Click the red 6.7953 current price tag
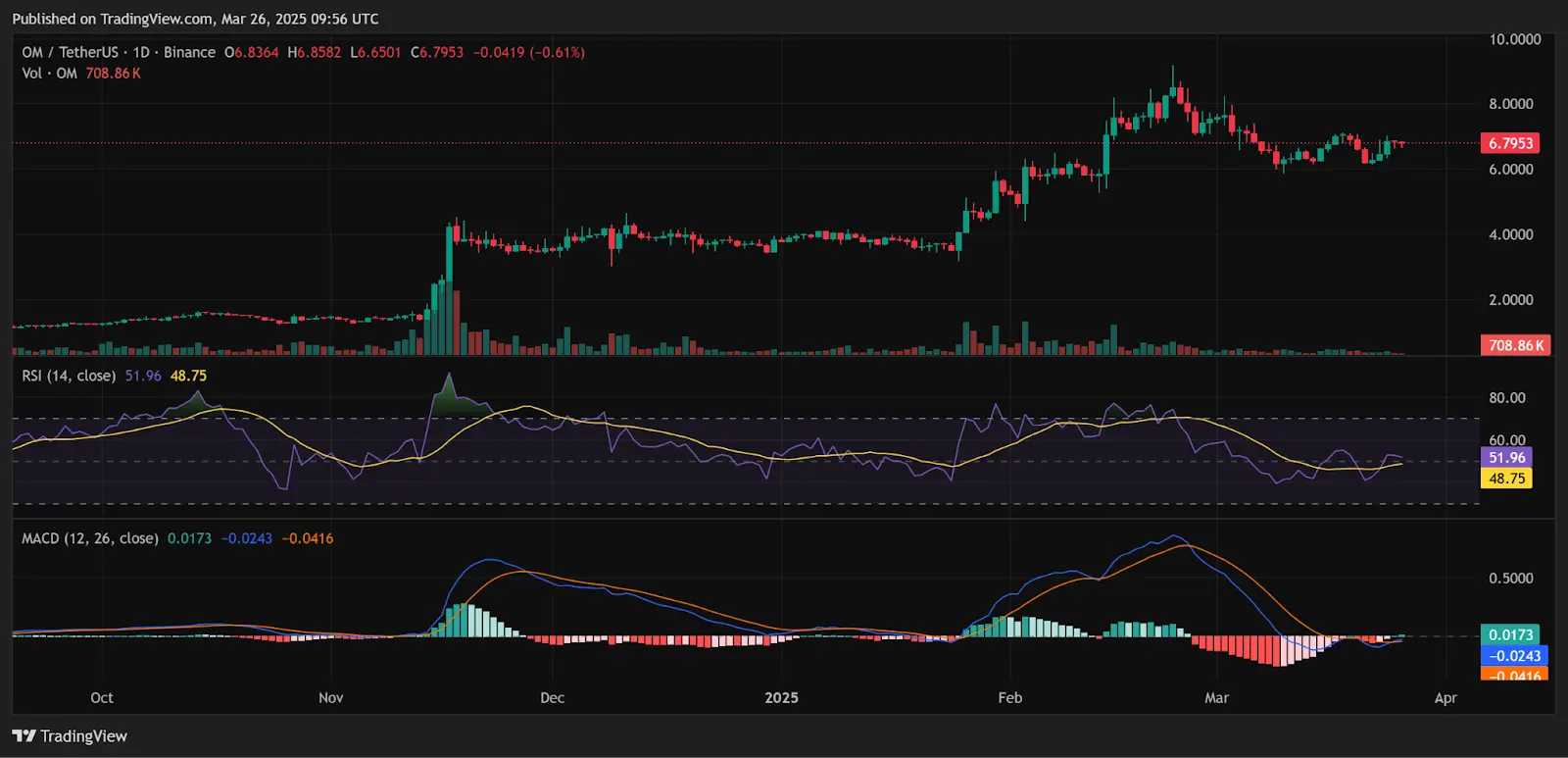 (x=1510, y=143)
